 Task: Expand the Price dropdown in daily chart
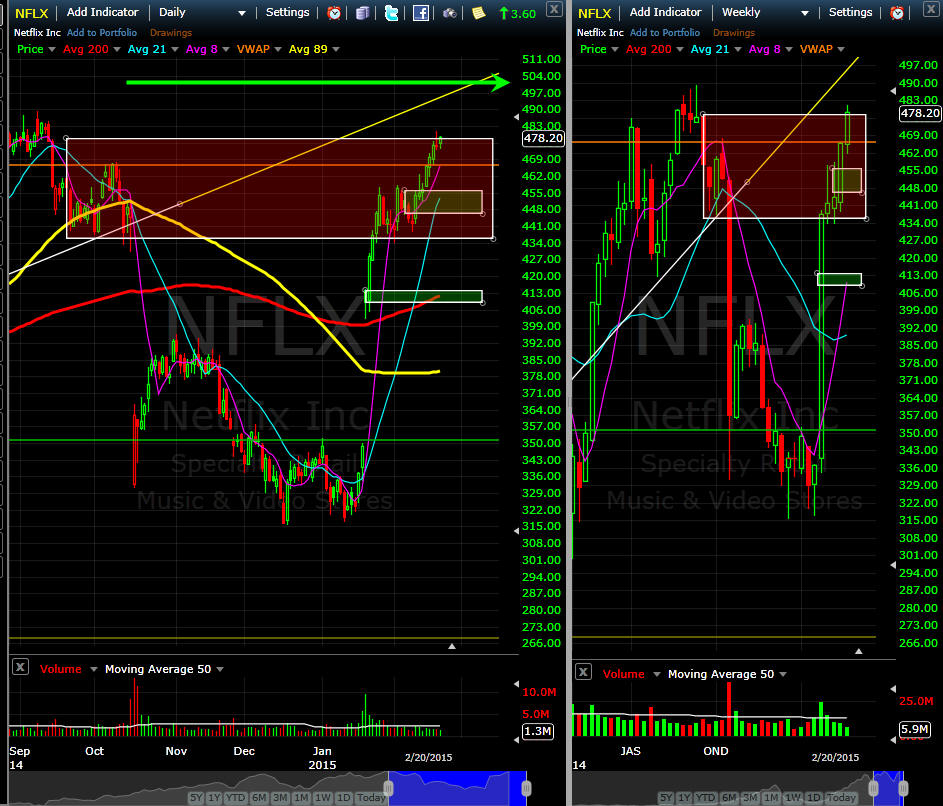click(52, 49)
